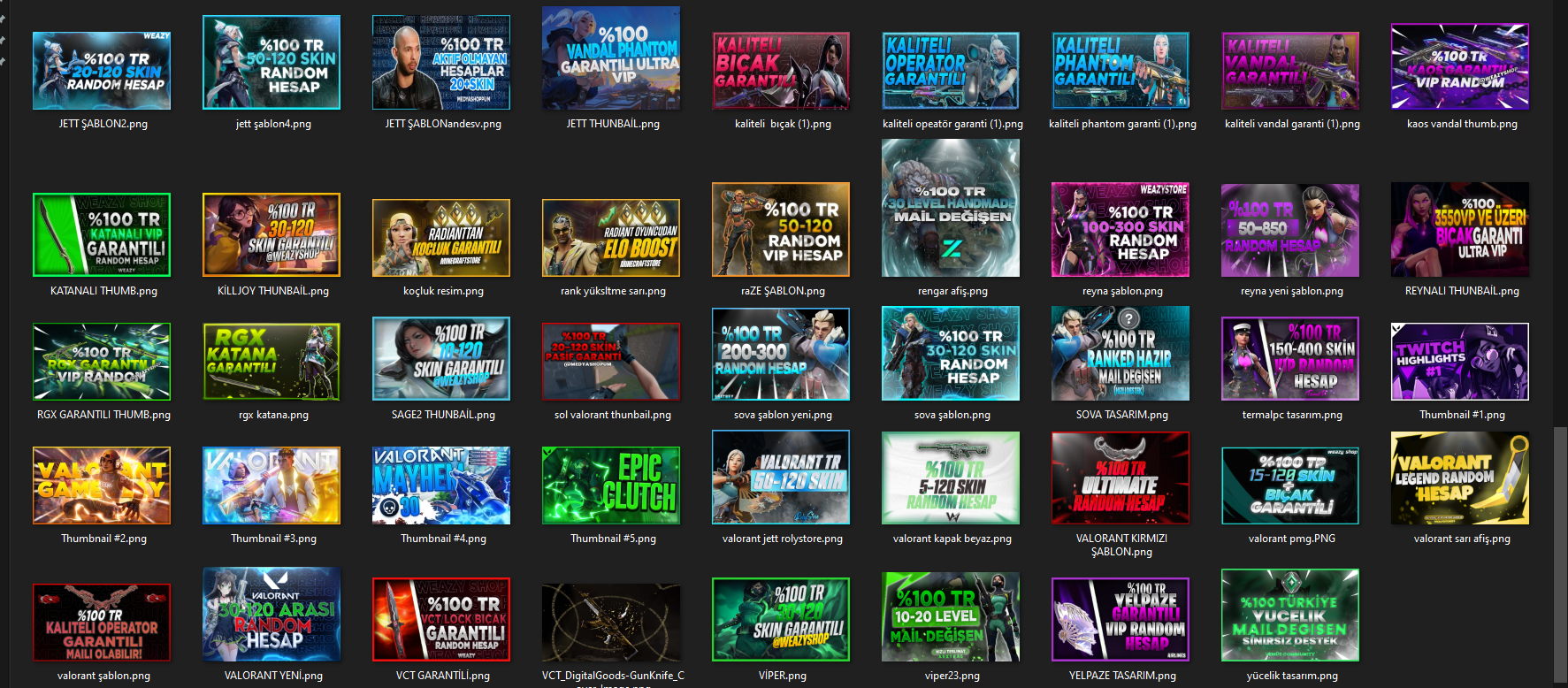
Task: Click the file name "REYNALI THUNBAİL.png"
Action: click(x=1462, y=291)
